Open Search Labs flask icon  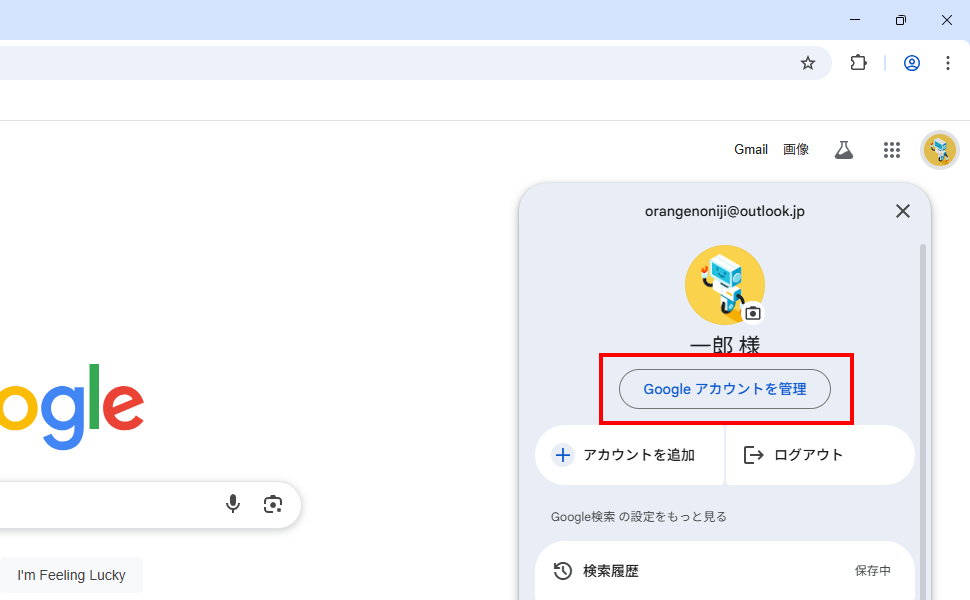click(844, 150)
